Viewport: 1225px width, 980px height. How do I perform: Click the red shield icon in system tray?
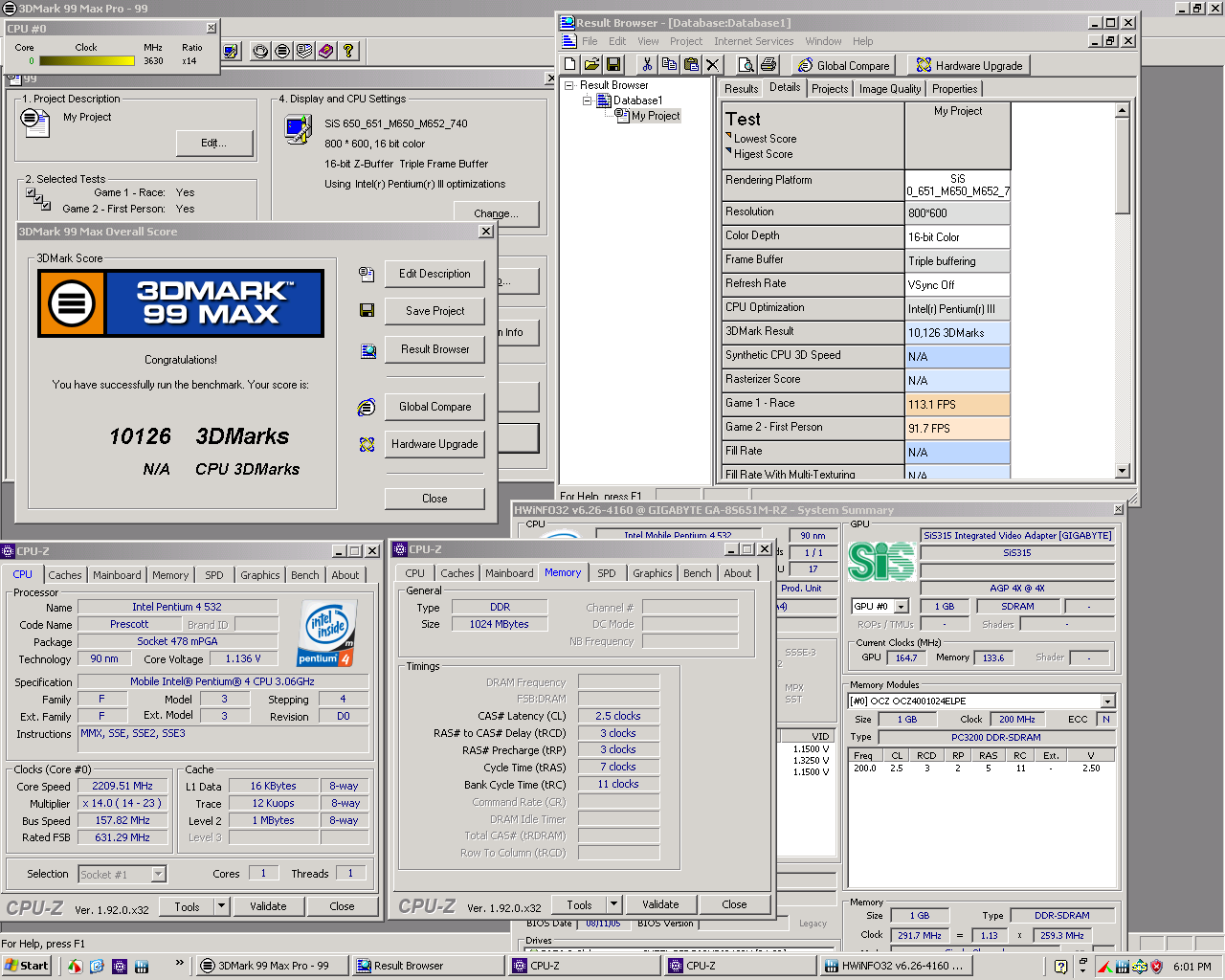[x=1156, y=967]
